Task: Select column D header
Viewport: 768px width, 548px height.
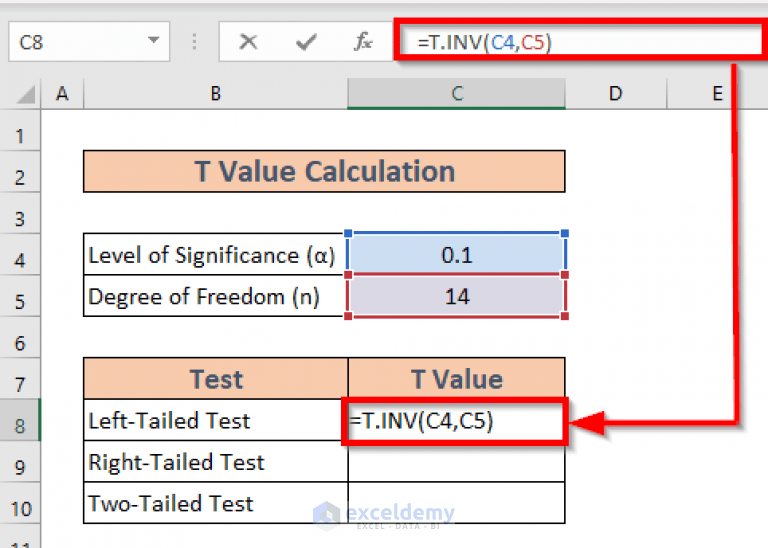Action: [616, 93]
